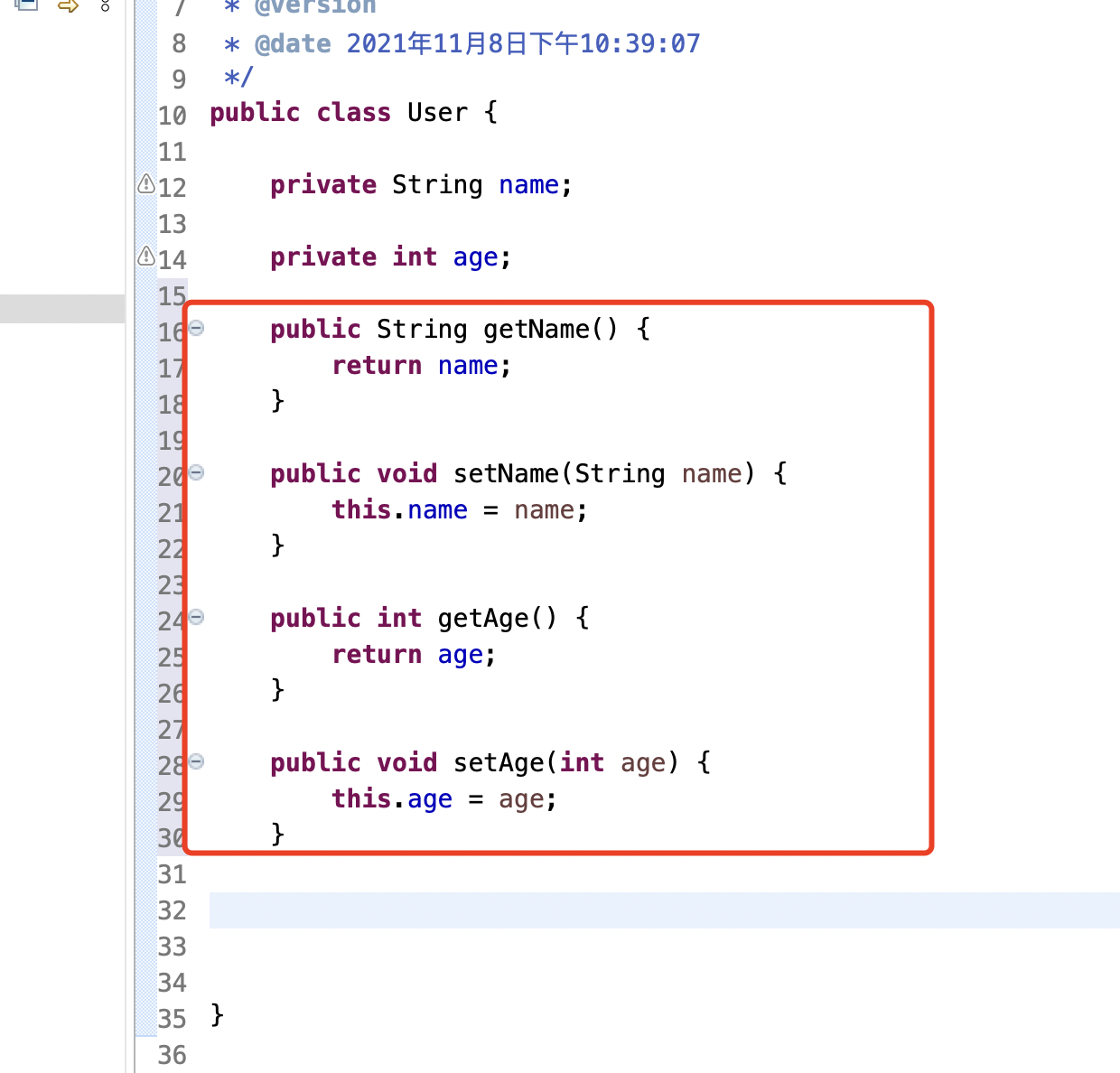This screenshot has height=1073, width=1120.
Task: Click the setName method name
Action: [x=506, y=474]
